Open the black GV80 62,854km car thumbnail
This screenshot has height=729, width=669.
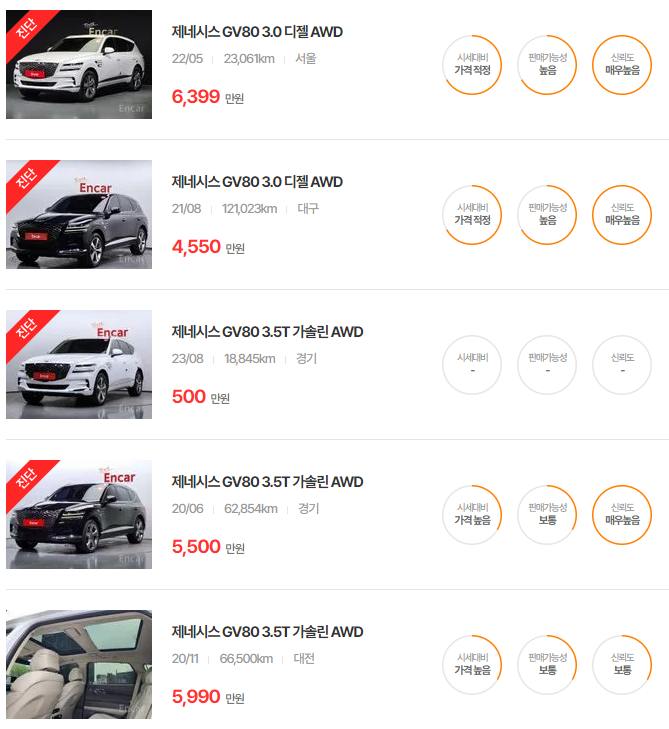[x=79, y=514]
